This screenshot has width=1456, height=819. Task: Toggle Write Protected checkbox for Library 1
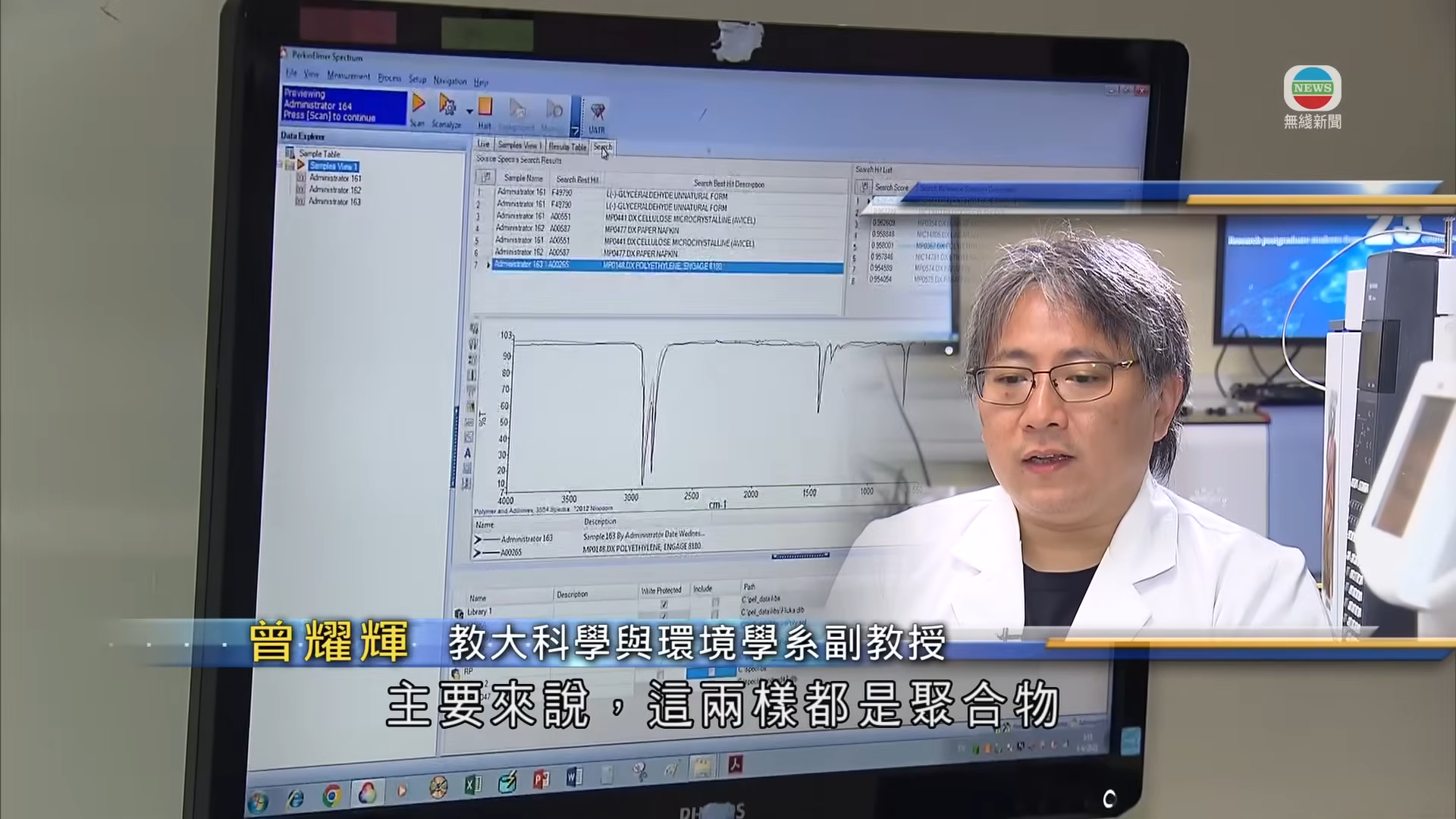664,604
